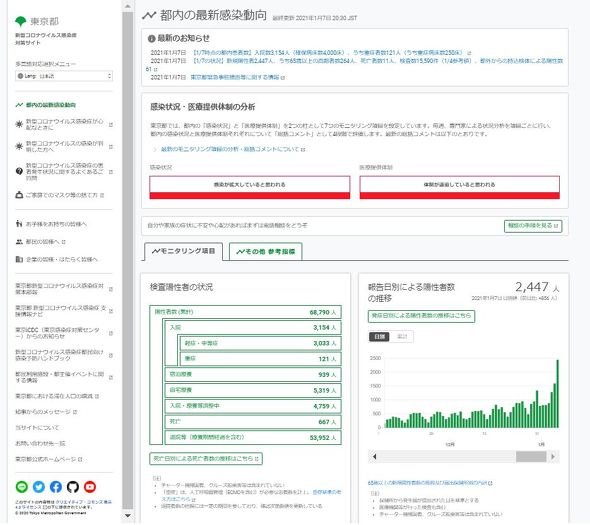Screen dimensions: 590x525
Task: Switch to the モニタリング項目 tab
Action: (184, 251)
